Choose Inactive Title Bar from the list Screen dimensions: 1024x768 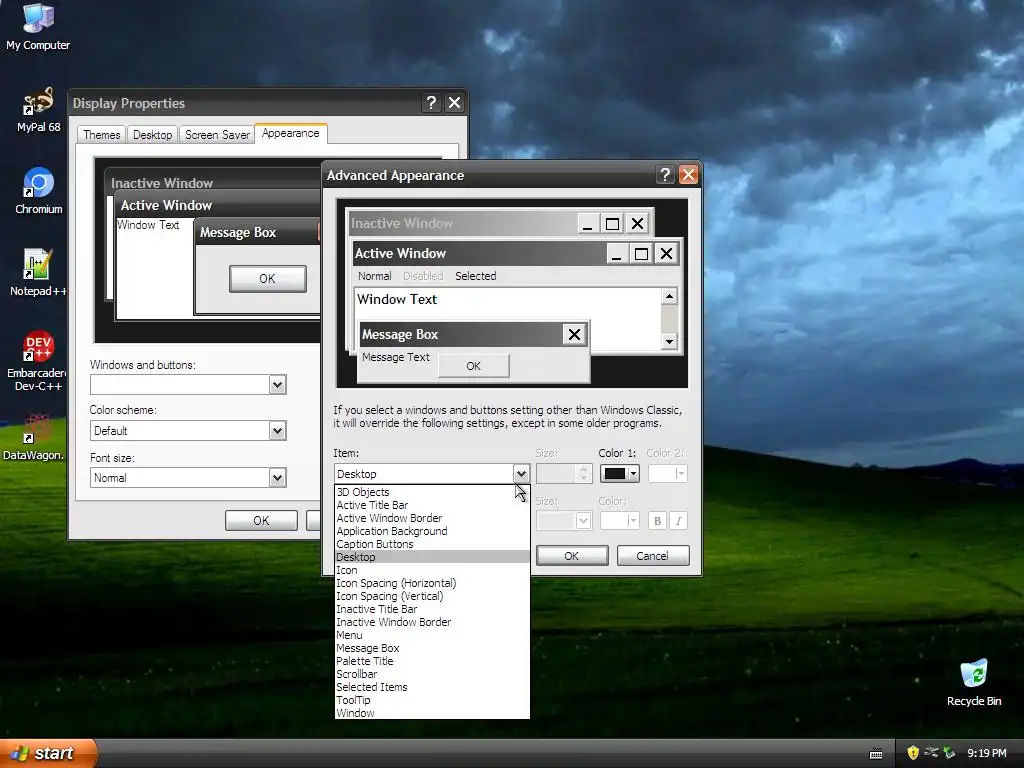432,609
